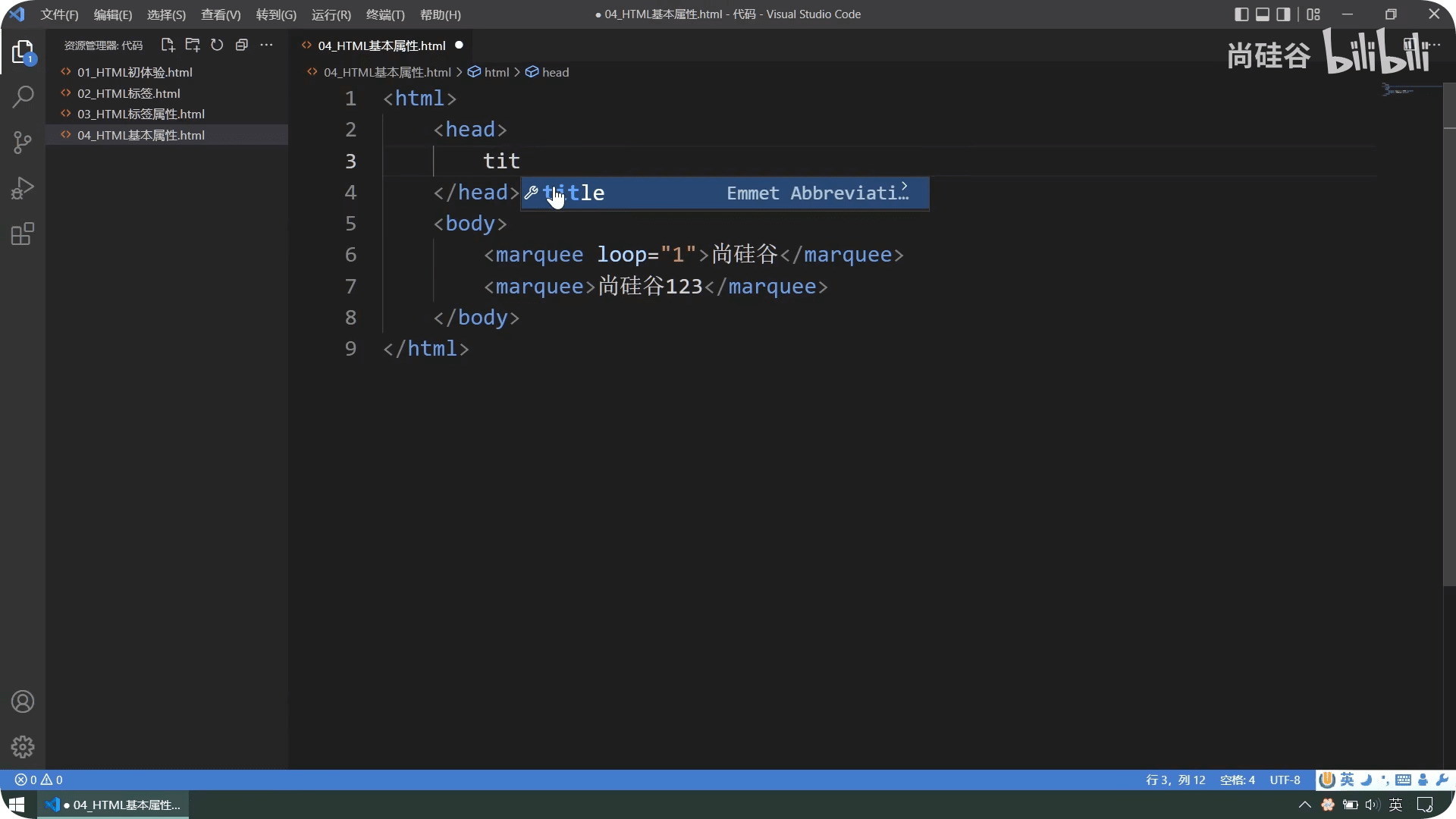Open Run and Debug view
The height and width of the screenshot is (819, 1456).
pyautogui.click(x=23, y=188)
